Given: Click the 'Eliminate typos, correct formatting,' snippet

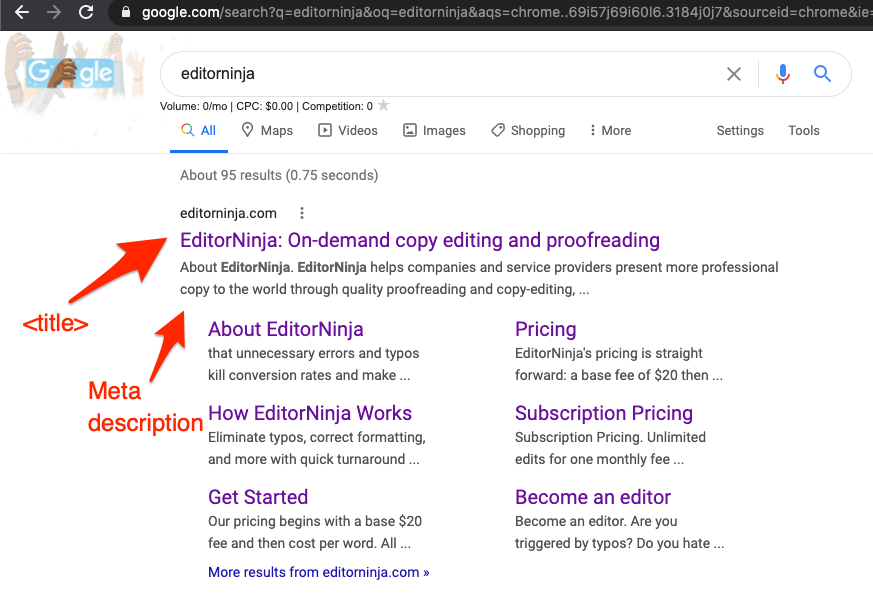Looking at the screenshot, I should (317, 438).
